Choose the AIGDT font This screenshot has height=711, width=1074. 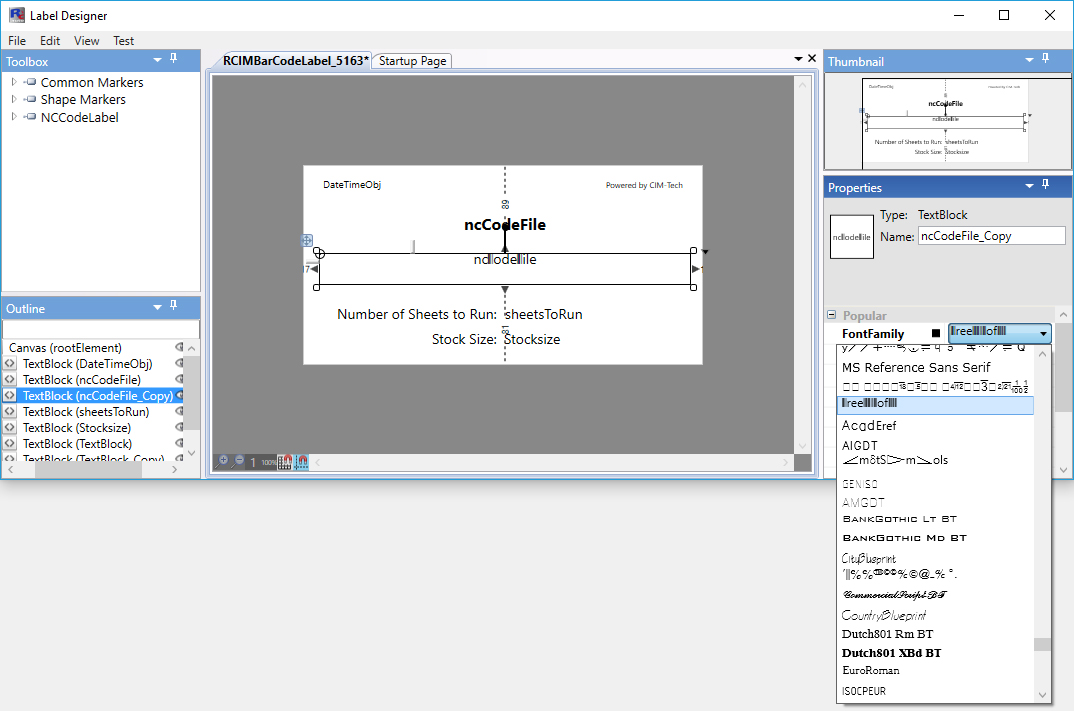[860, 445]
